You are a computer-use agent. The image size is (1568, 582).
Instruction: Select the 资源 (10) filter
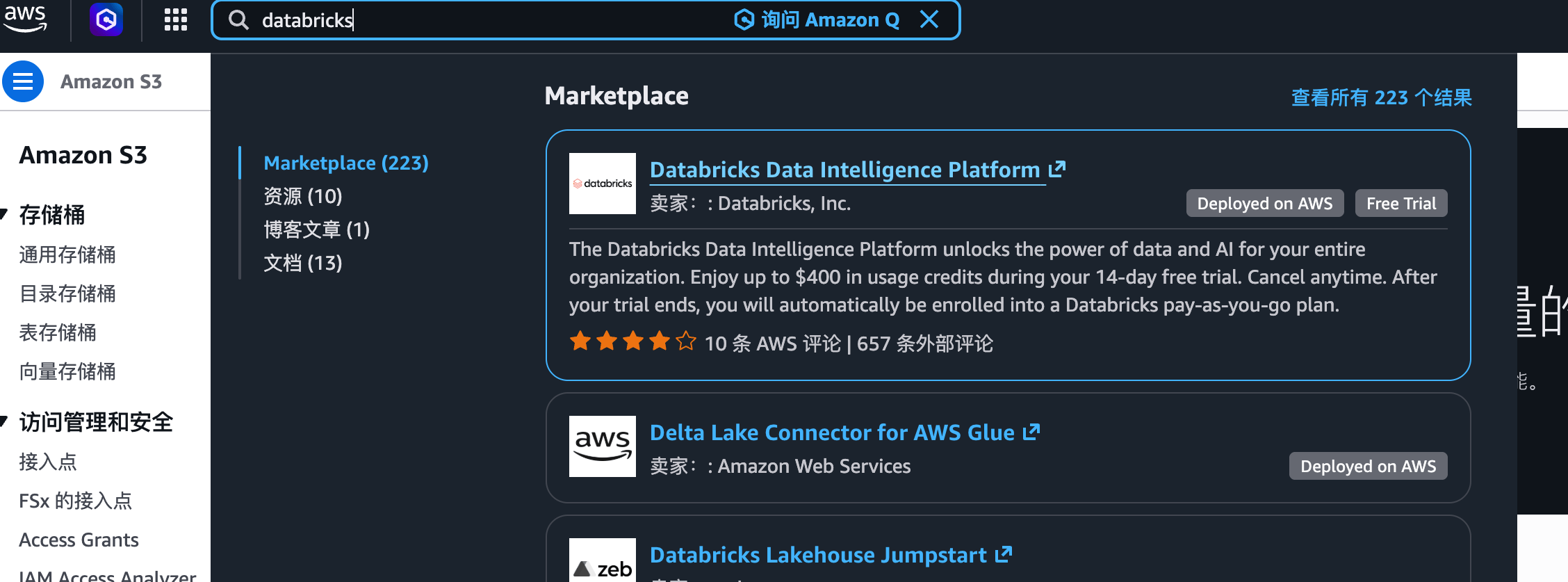pyautogui.click(x=303, y=196)
